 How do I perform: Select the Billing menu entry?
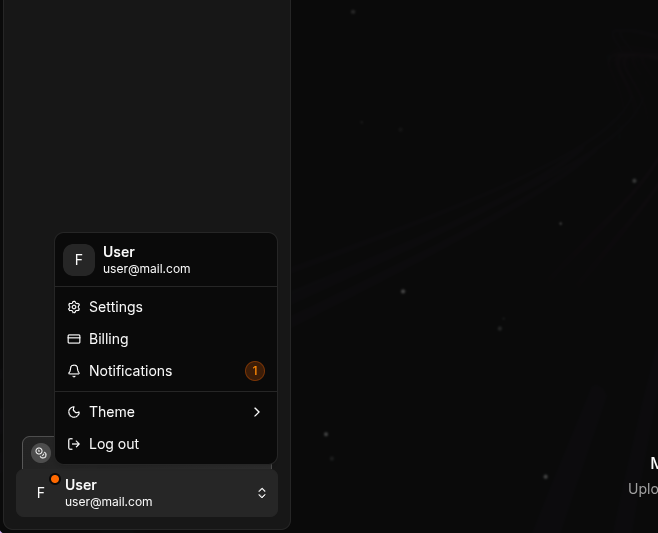point(166,339)
